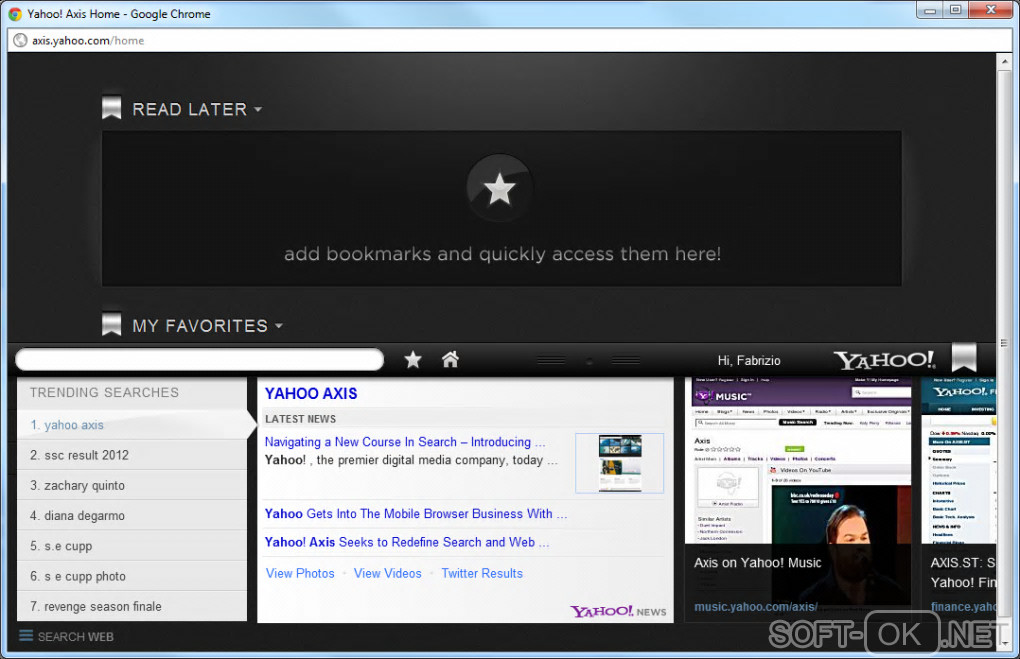
Task: Click the Yahoo! News logo
Action: coord(618,611)
